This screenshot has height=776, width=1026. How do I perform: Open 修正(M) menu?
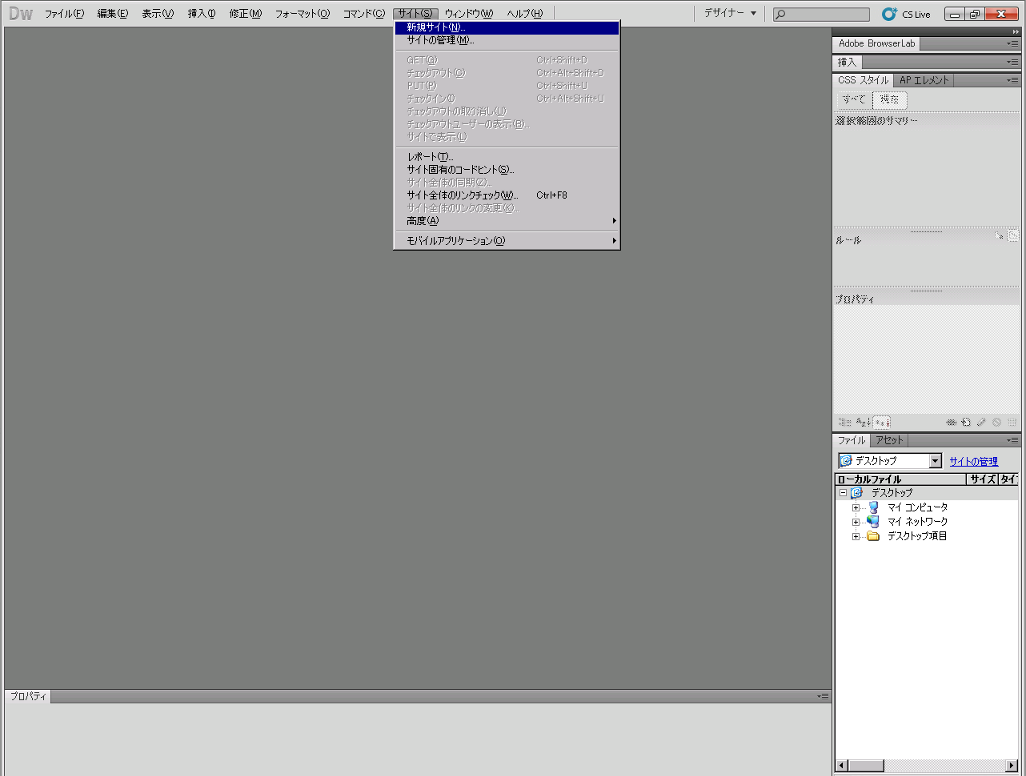click(x=245, y=14)
